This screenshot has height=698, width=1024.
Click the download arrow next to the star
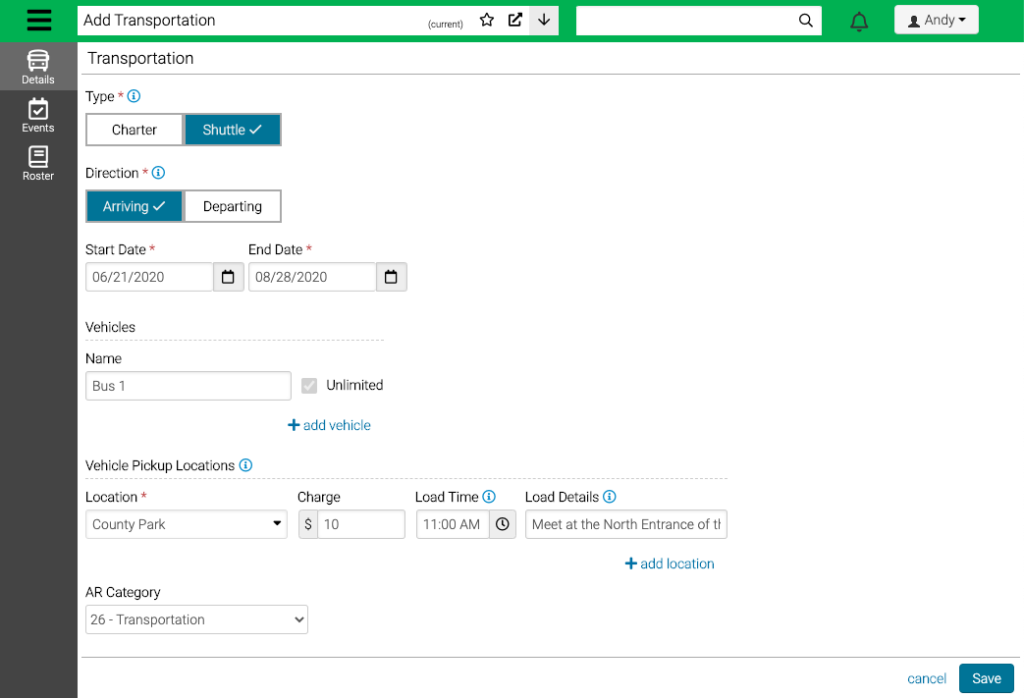tap(543, 19)
